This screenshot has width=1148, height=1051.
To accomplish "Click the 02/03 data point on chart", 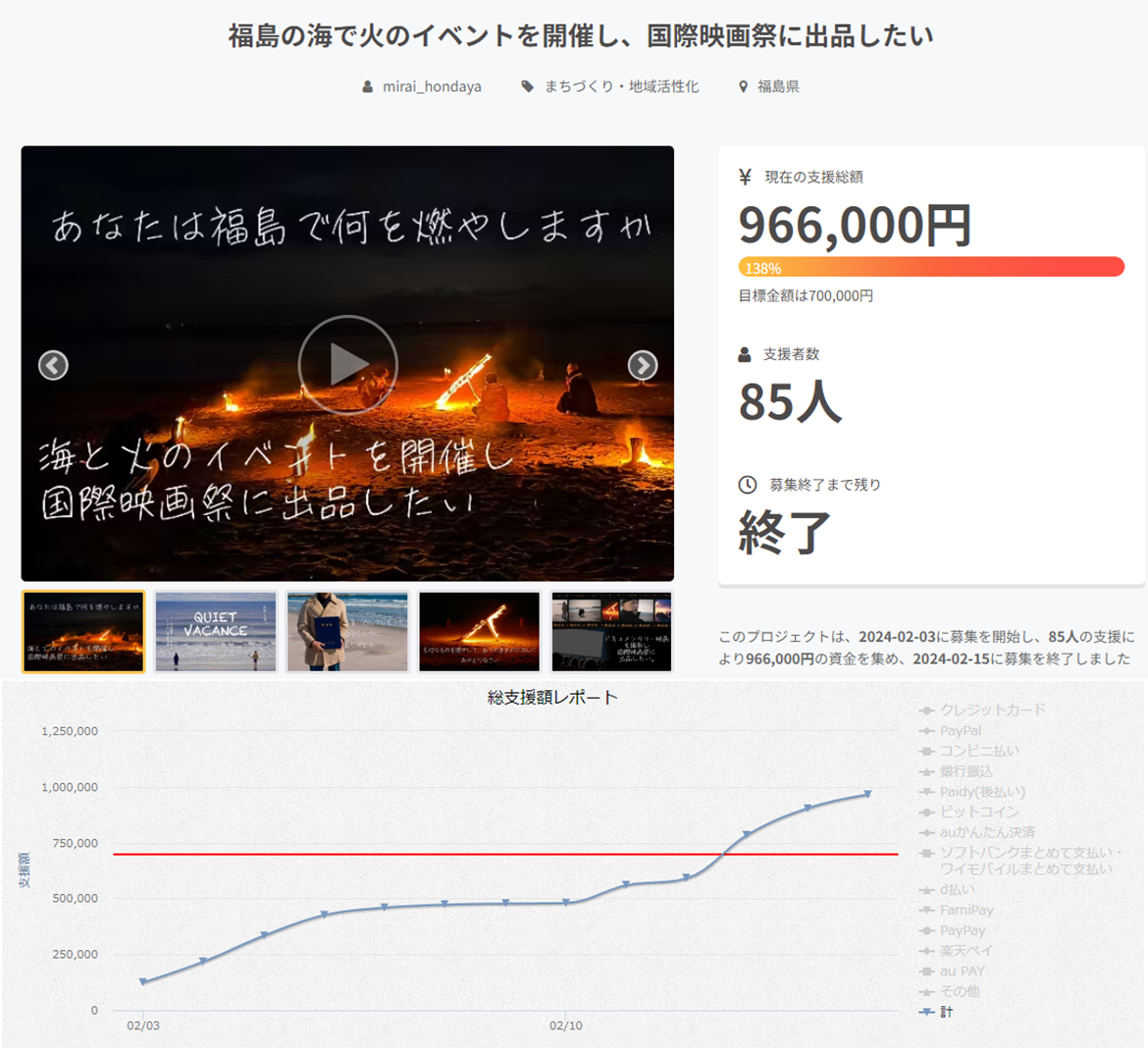I will tap(143, 981).
